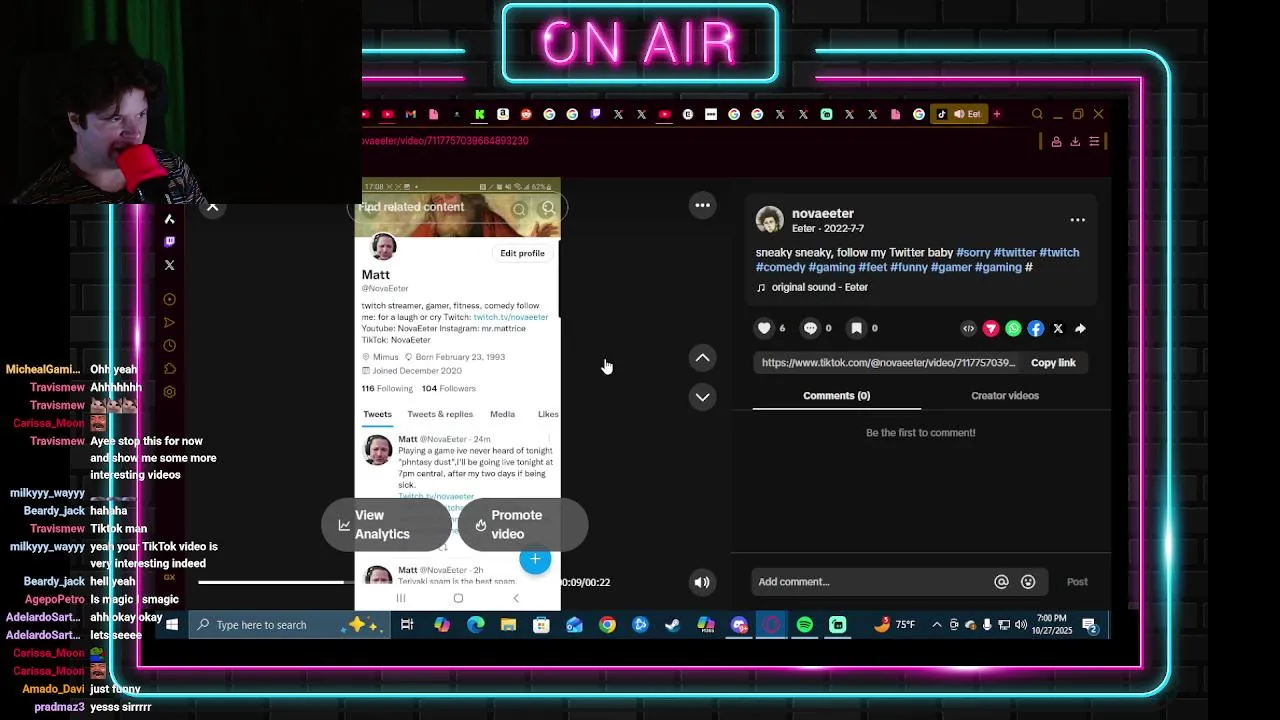The image size is (1280, 720).
Task: Click the Type here to search box
Action: click(x=287, y=625)
